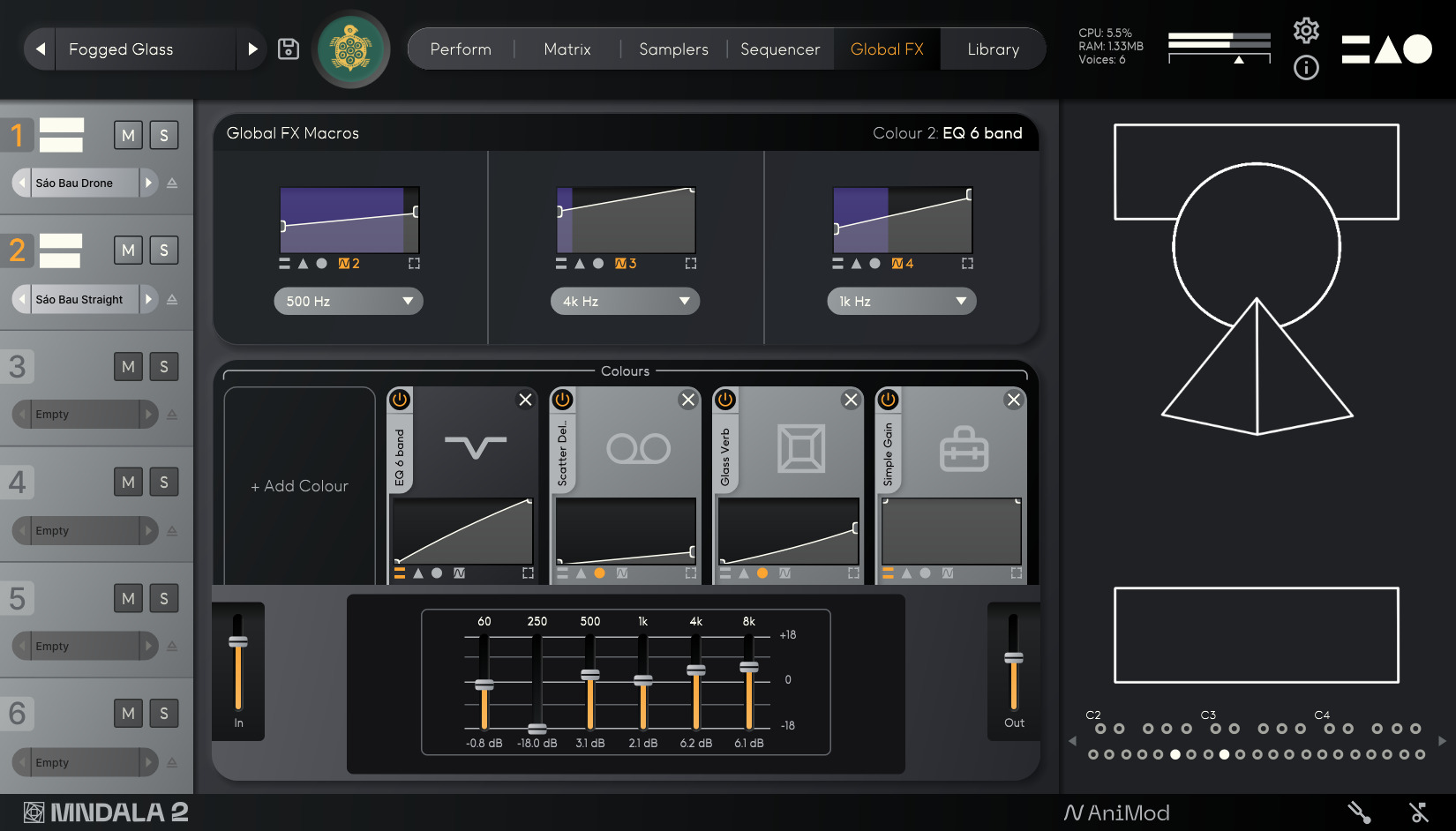Mute sampler 1
1456x831 pixels.
tap(128, 135)
